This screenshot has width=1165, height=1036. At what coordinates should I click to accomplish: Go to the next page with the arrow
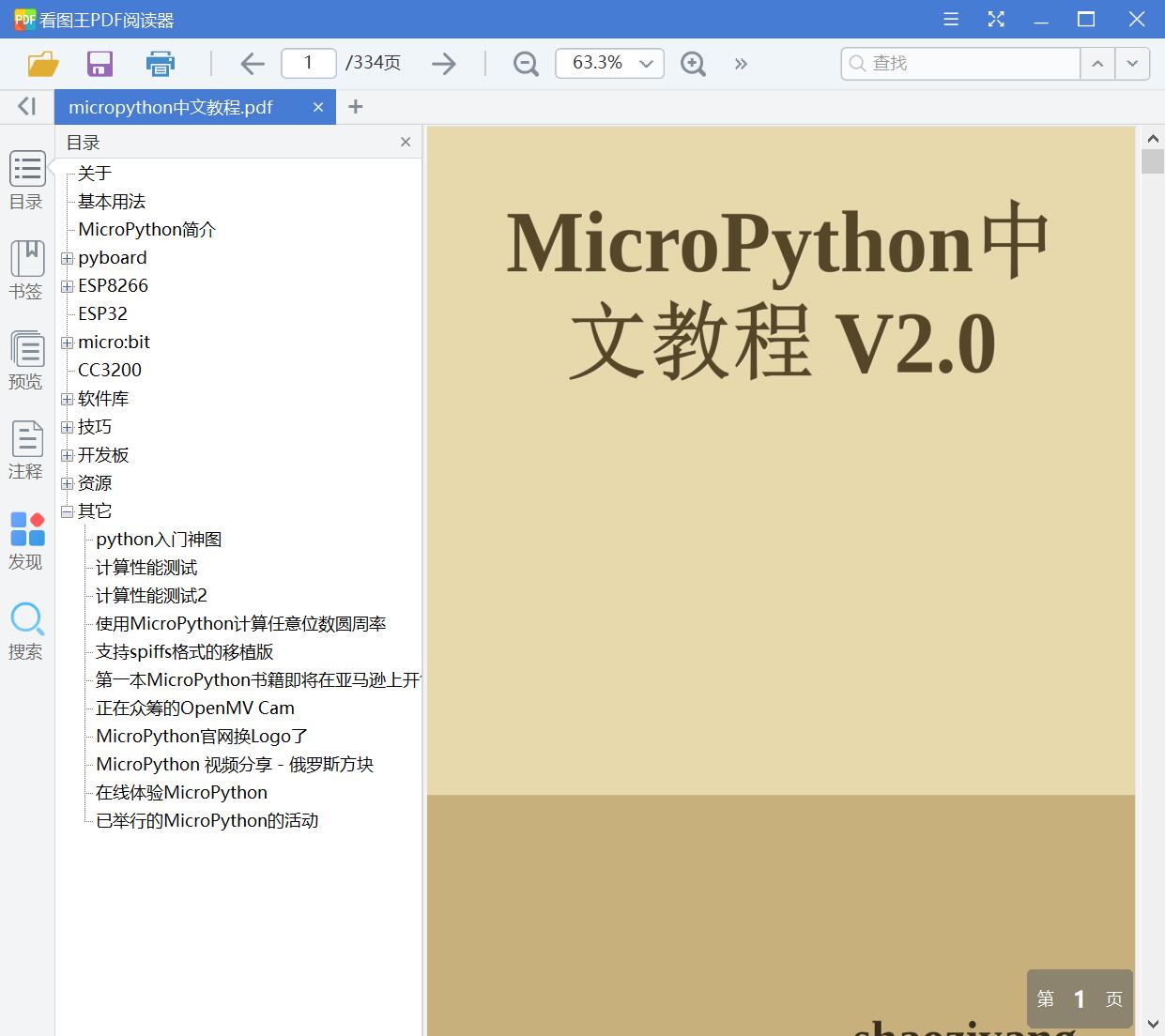click(443, 63)
